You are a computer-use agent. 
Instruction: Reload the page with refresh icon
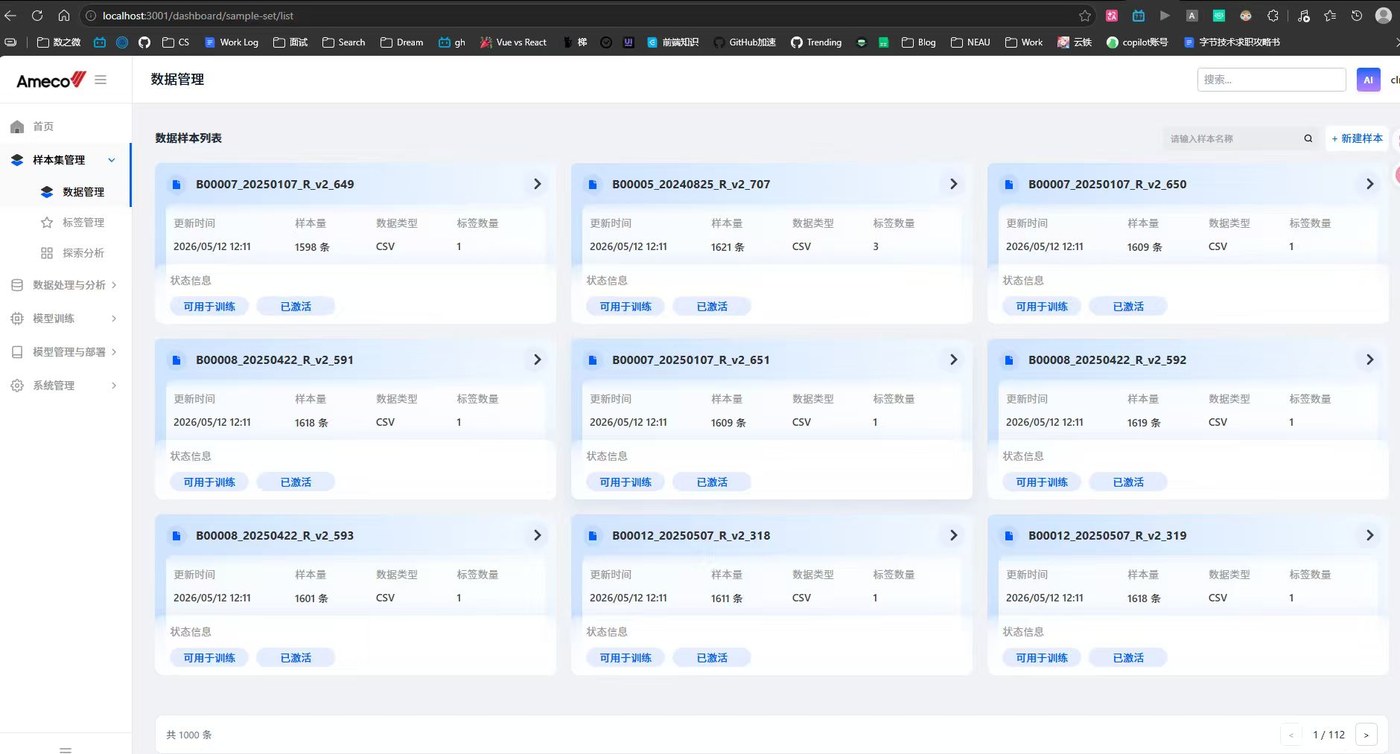point(37,16)
